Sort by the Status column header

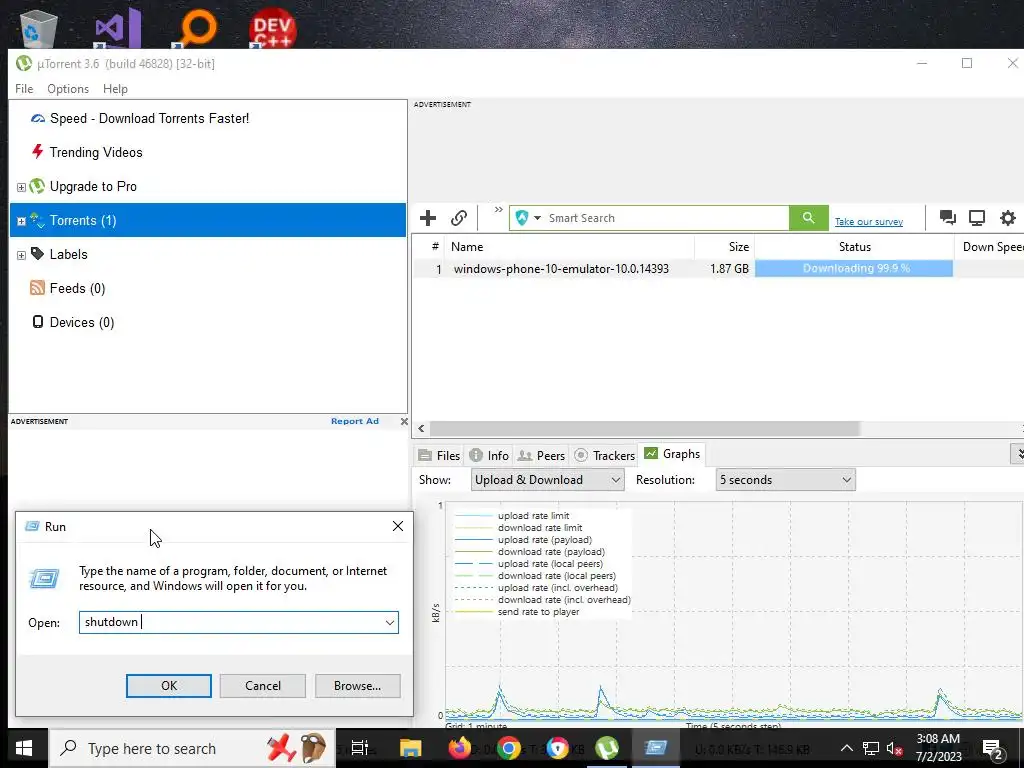coord(854,247)
